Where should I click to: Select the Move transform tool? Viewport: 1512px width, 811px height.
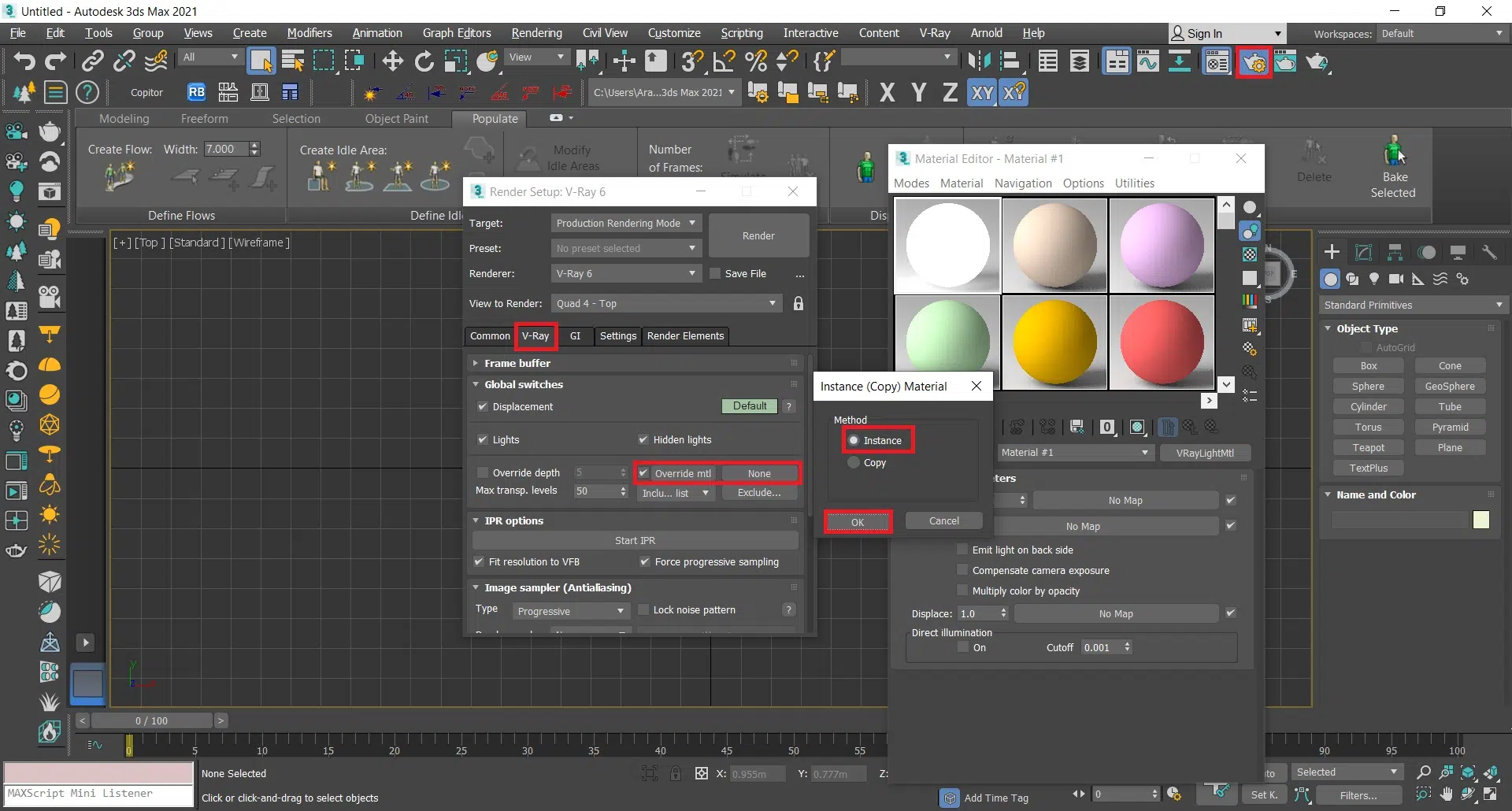pyautogui.click(x=392, y=61)
